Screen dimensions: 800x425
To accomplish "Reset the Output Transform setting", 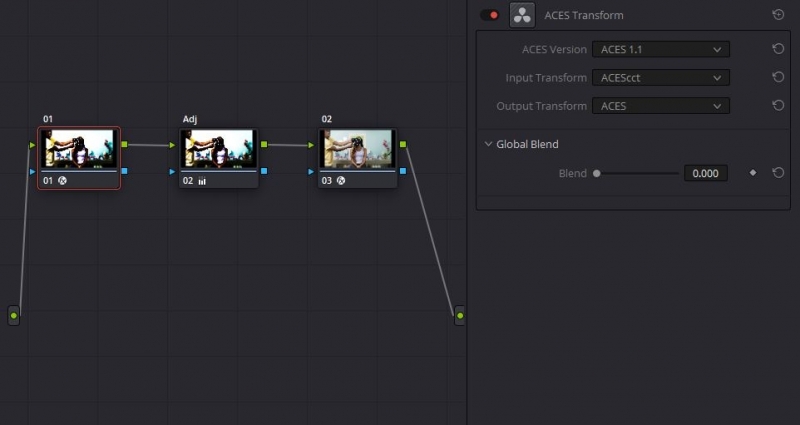I will click(778, 106).
